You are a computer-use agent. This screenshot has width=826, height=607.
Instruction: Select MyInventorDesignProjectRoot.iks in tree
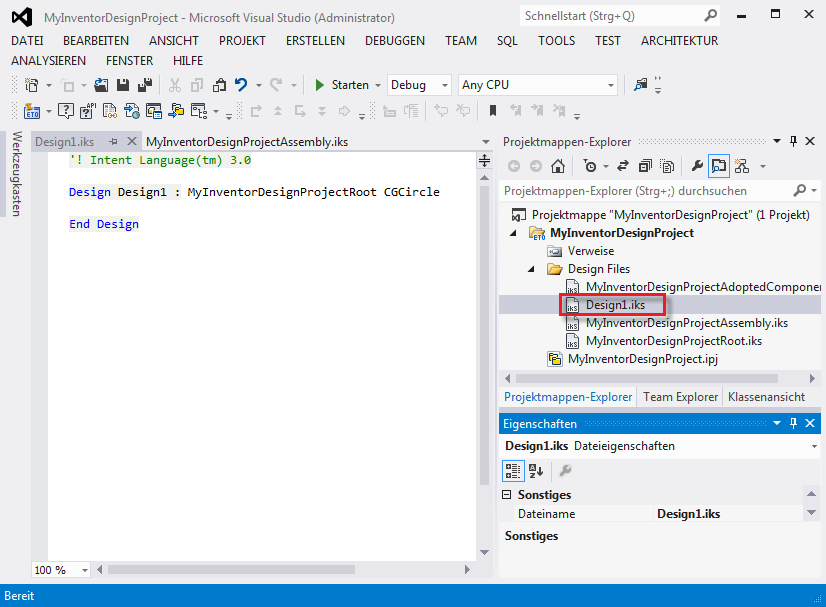pos(674,341)
